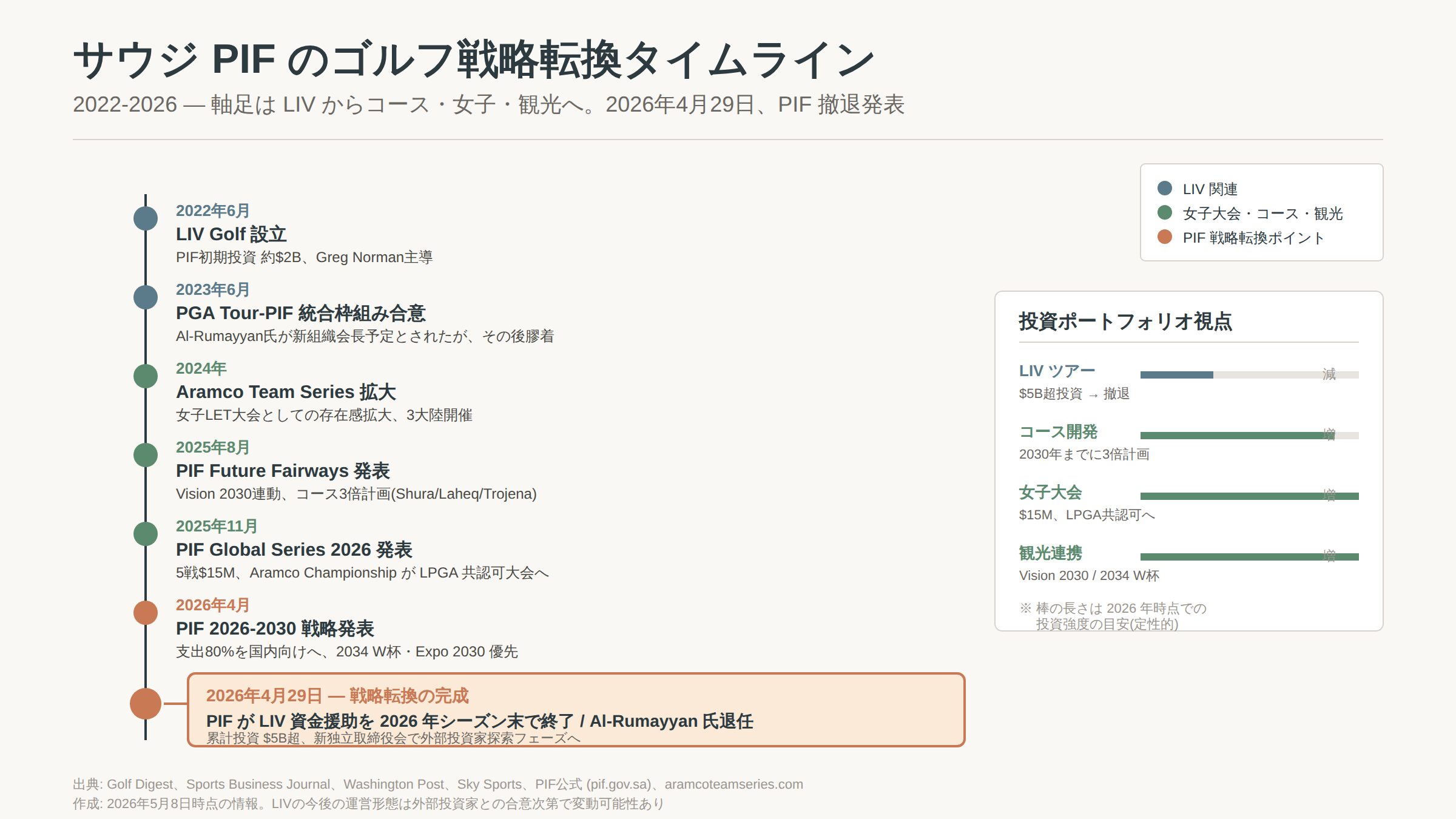Click the legend label PIF 戦略転換ポイント
The width and height of the screenshot is (1456, 819).
pos(1253,238)
